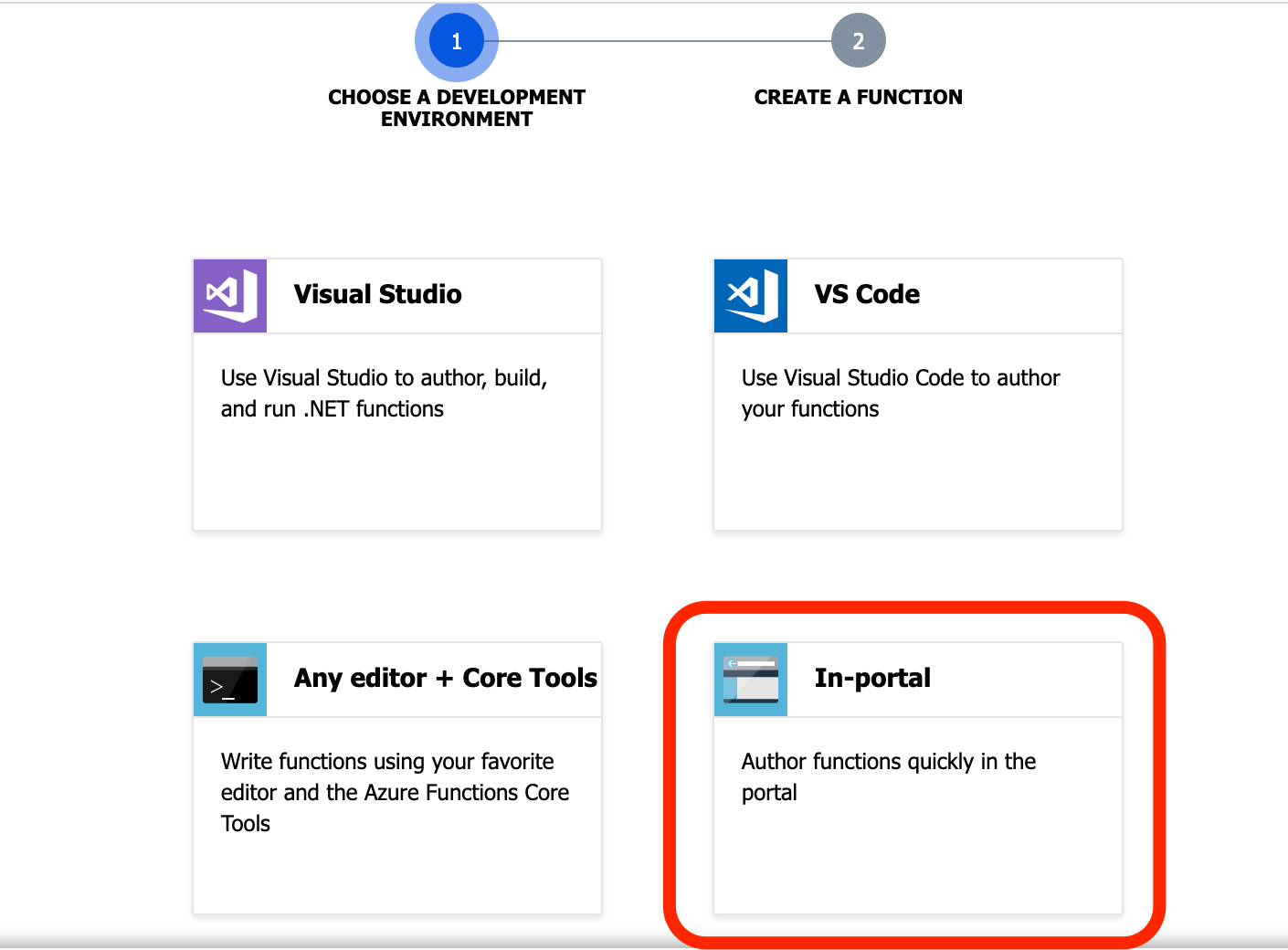Click the blue VS Code icon
Screen dimensions: 1288x950
click(751, 296)
